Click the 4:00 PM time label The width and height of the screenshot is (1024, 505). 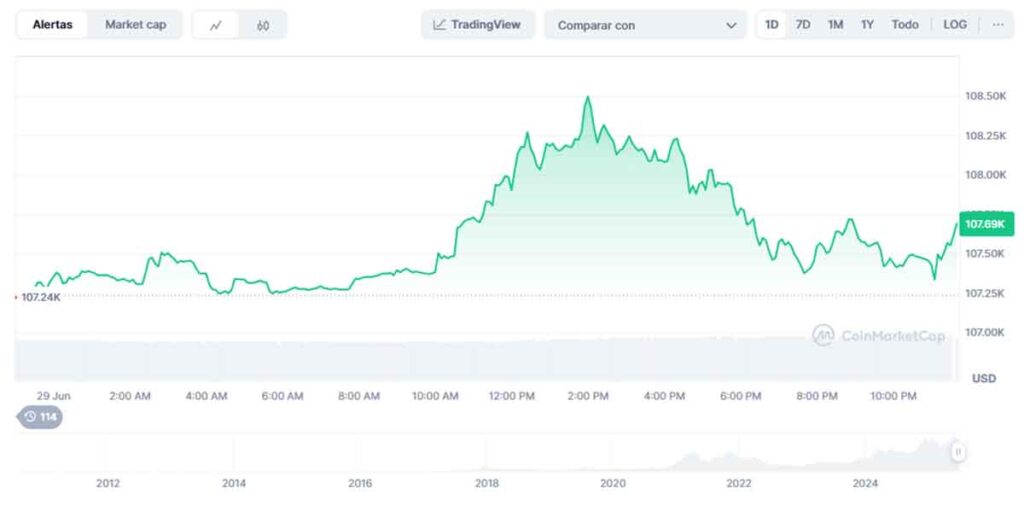pyautogui.click(x=664, y=396)
